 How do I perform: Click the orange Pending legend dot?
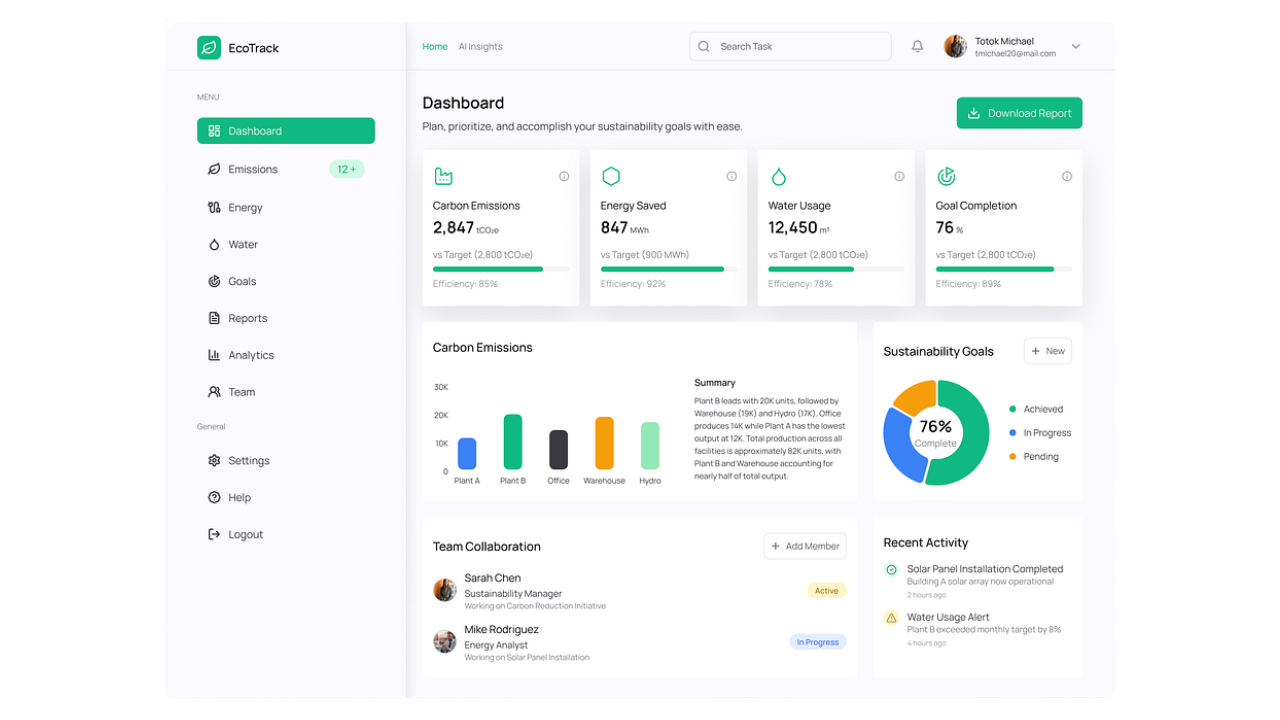click(1013, 457)
